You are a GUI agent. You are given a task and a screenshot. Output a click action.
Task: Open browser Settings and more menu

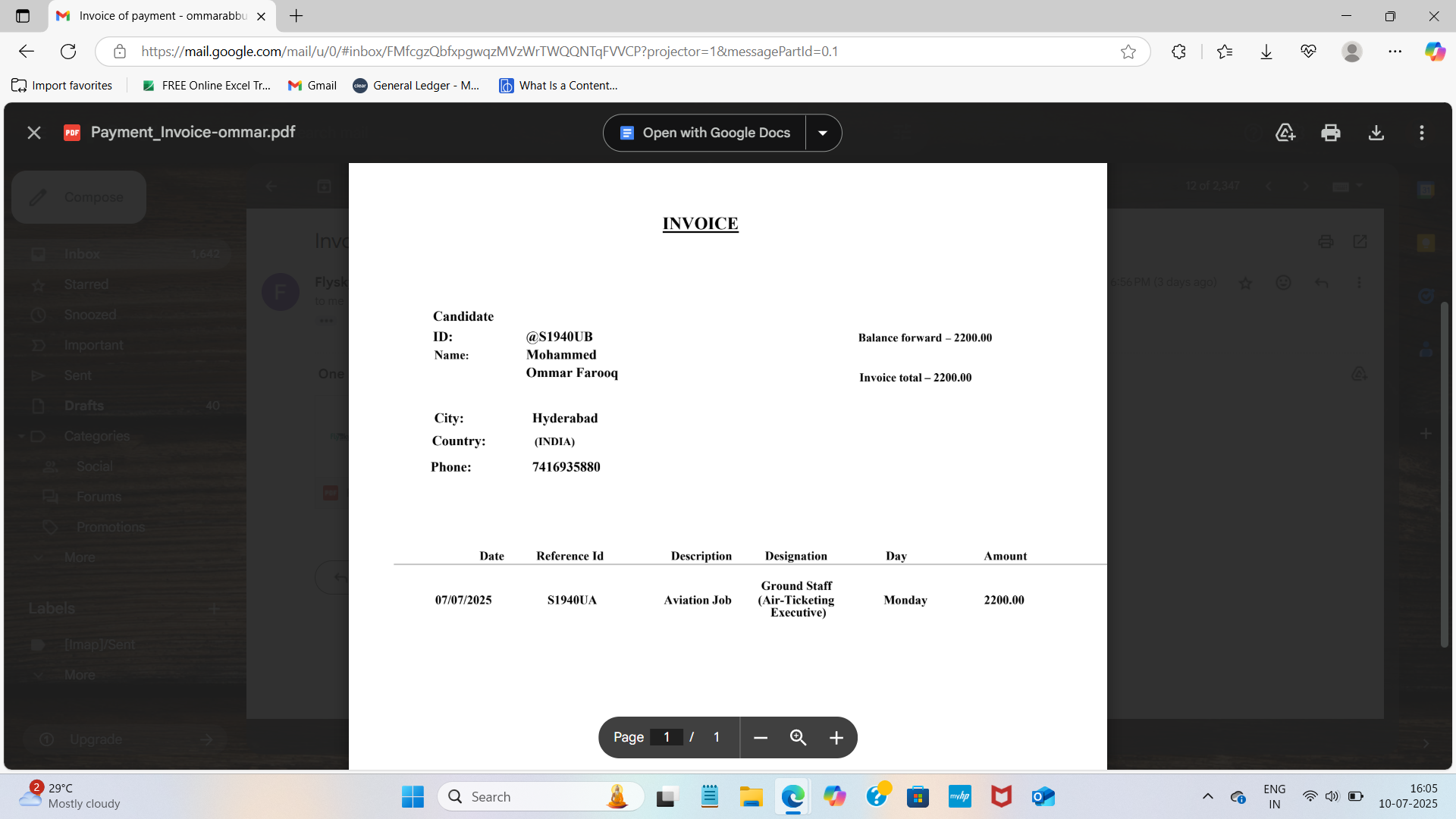coord(1395,52)
